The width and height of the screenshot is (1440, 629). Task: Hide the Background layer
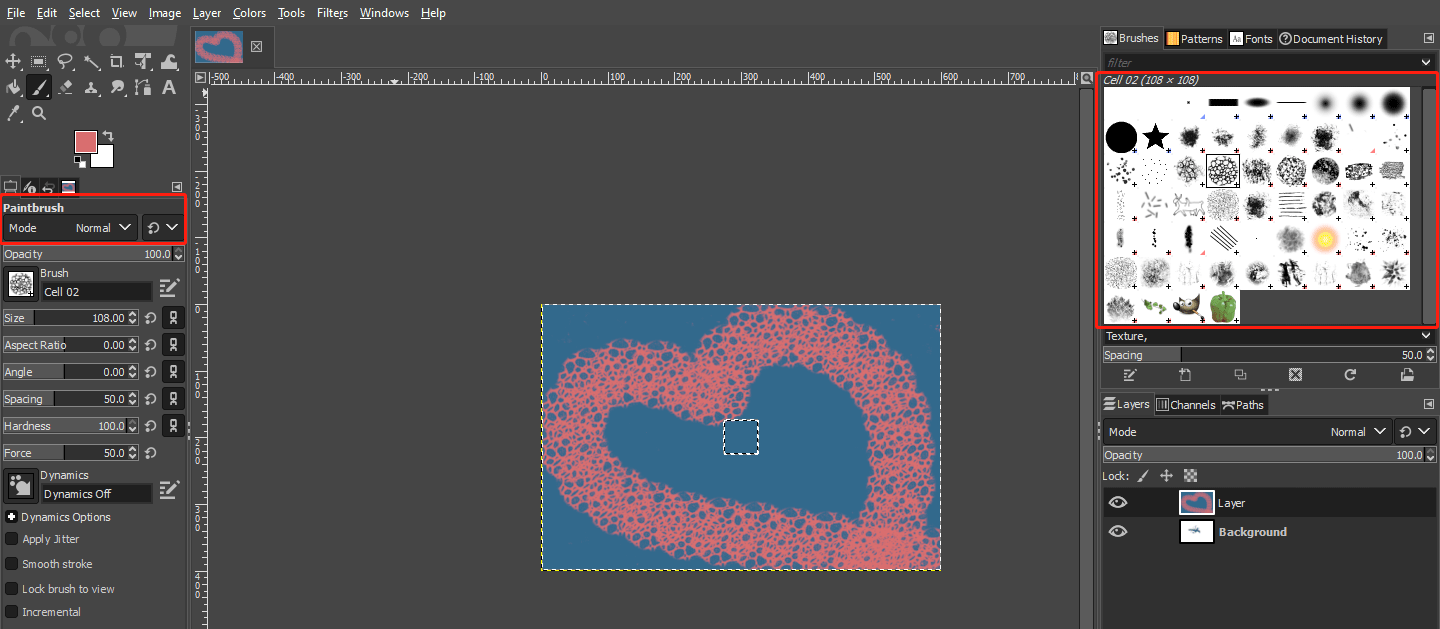(x=1118, y=531)
